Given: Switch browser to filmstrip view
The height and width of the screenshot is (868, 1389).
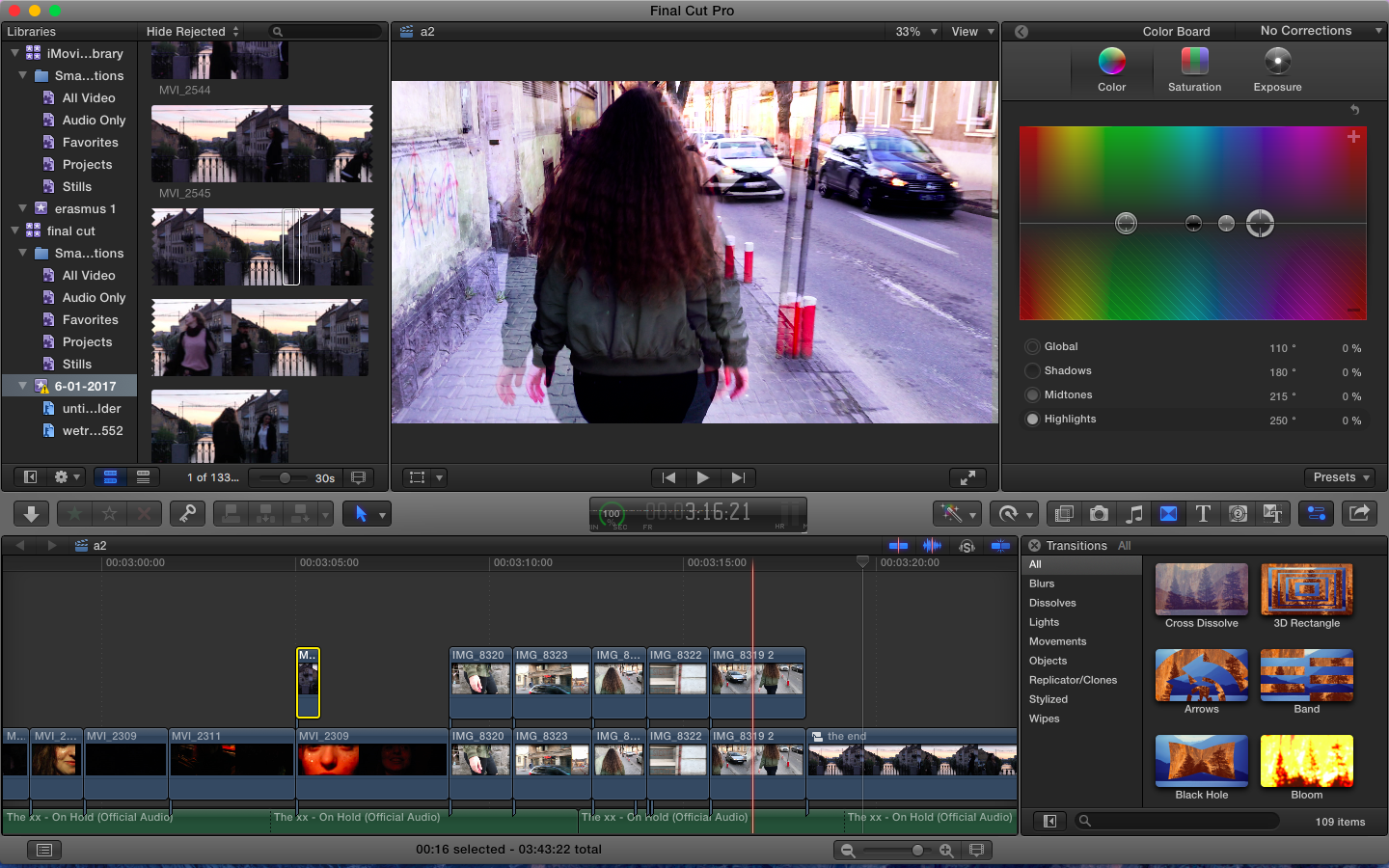Looking at the screenshot, I should pos(110,477).
